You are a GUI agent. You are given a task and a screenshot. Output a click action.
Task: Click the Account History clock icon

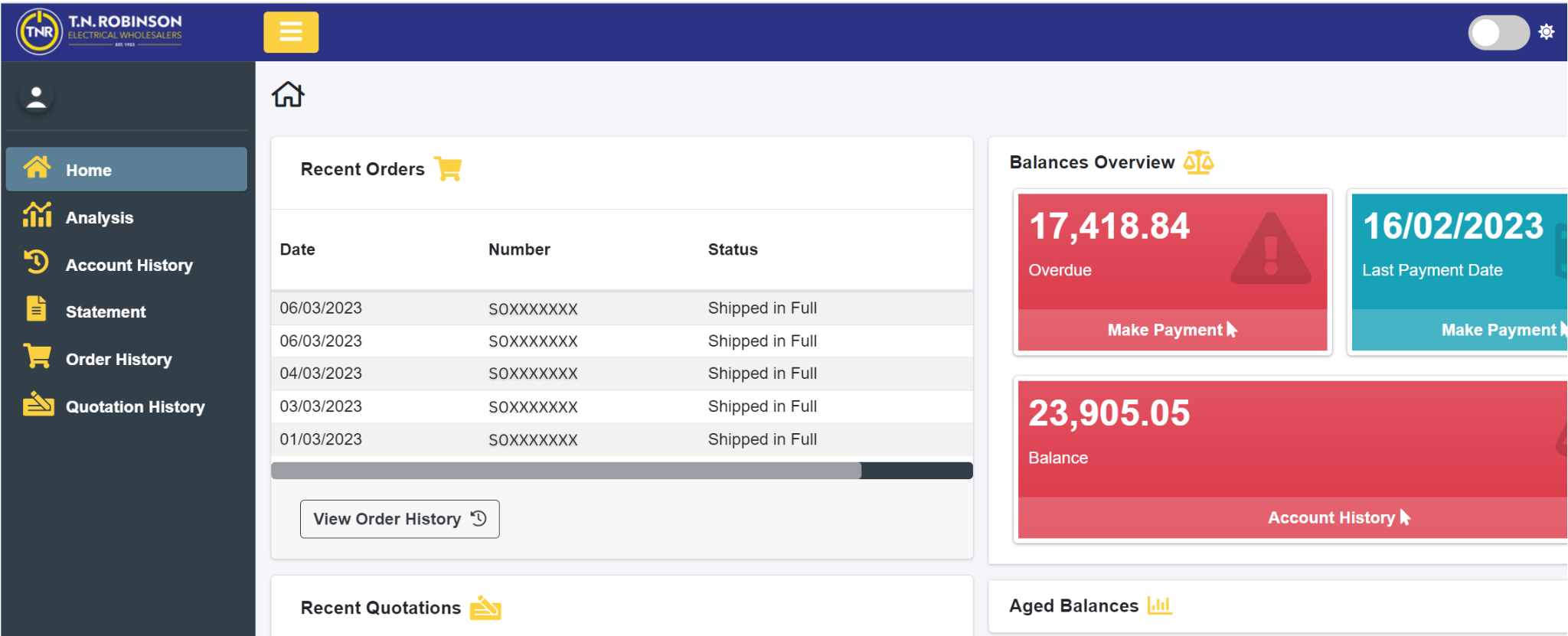(36, 262)
